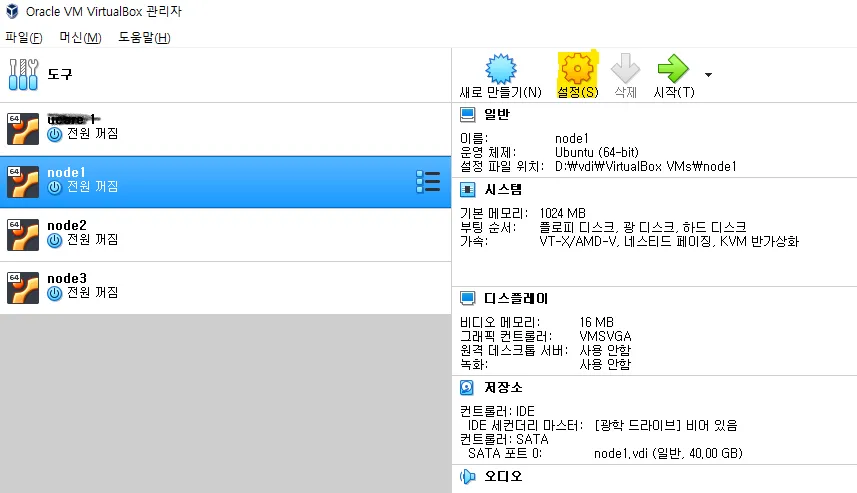The width and height of the screenshot is (857, 493).
Task: Click the System (시스템) chip icon
Action: point(468,190)
